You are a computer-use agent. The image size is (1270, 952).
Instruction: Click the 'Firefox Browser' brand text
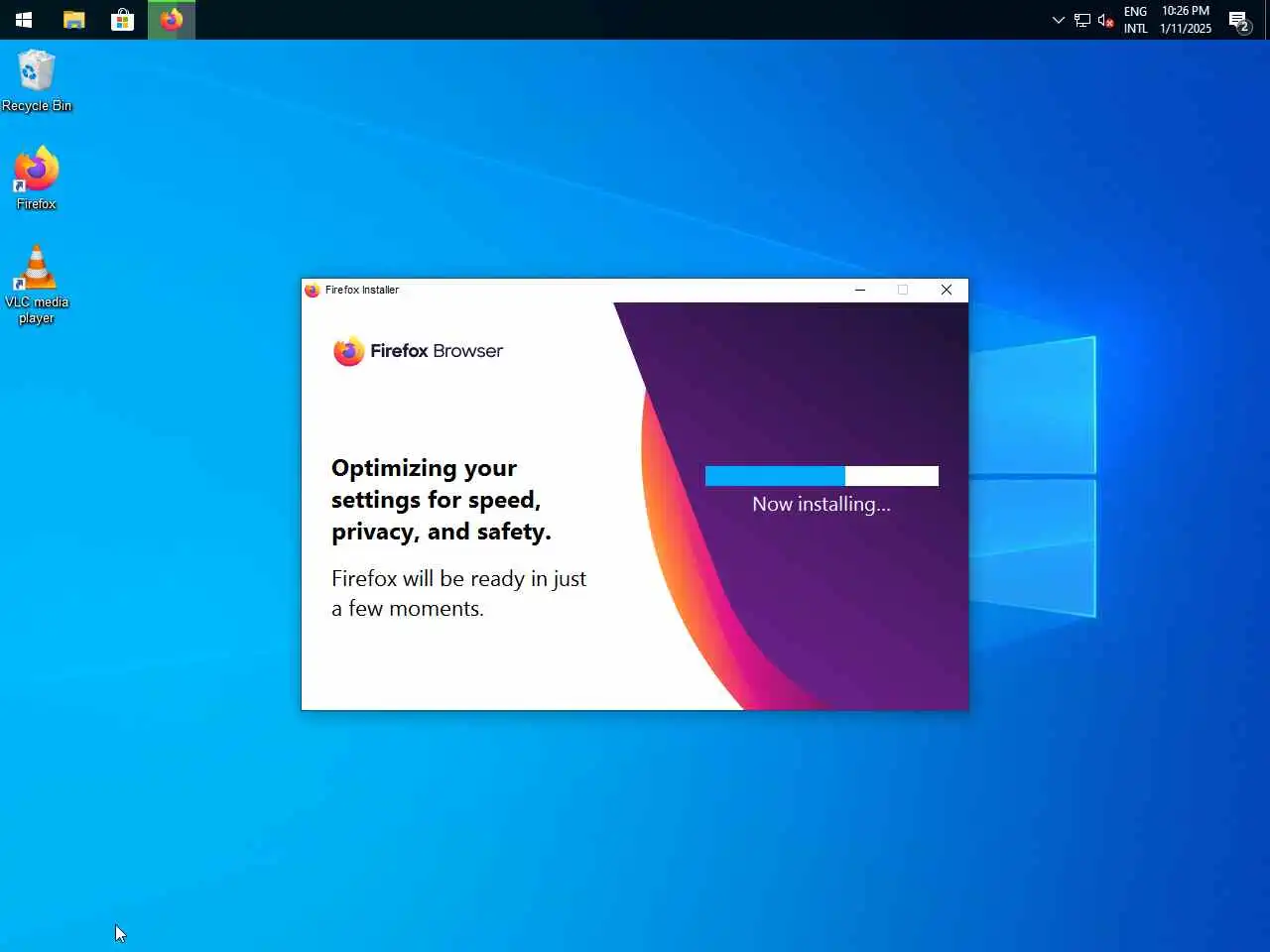[x=437, y=351]
